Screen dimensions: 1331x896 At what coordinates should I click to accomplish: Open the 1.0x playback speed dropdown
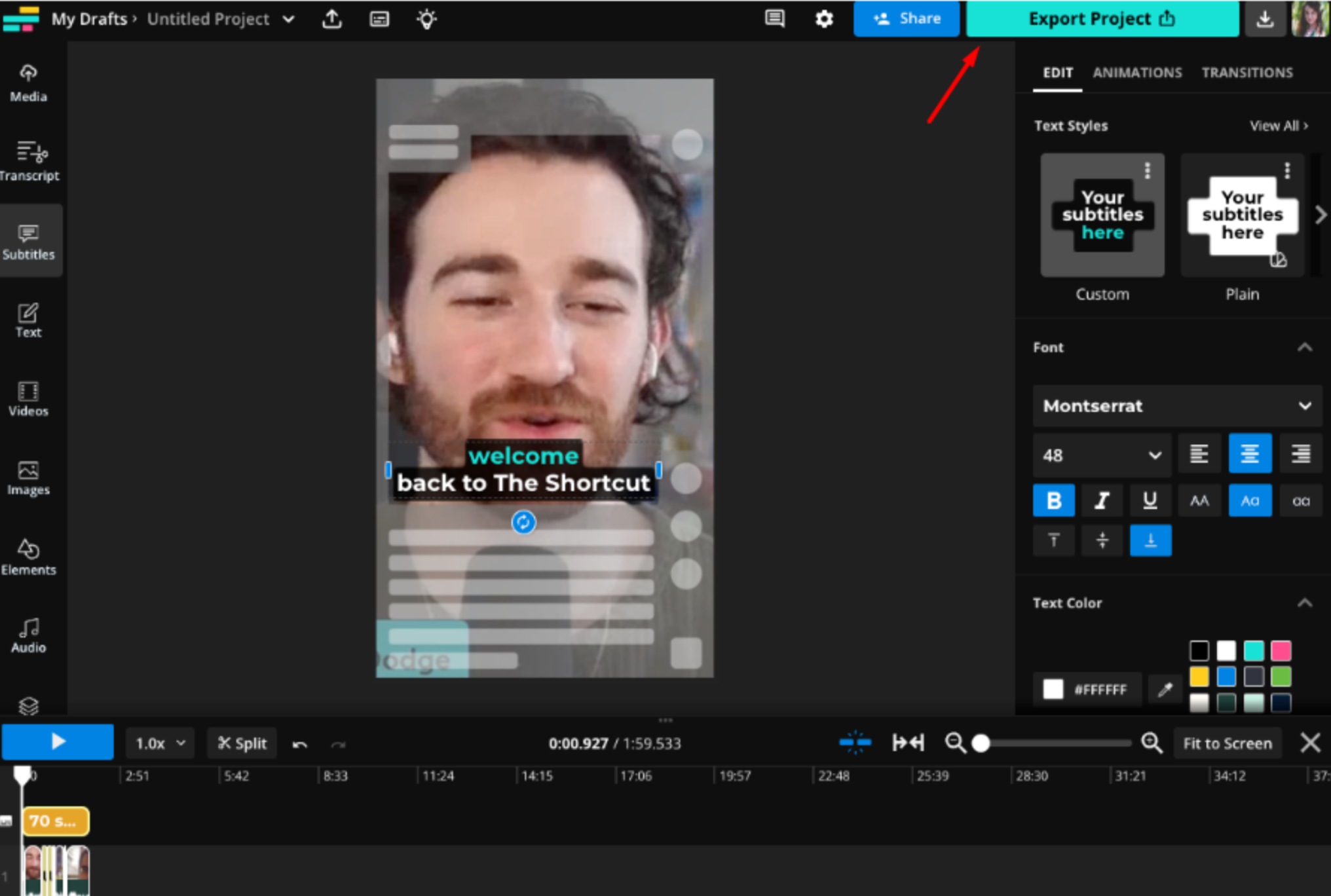pos(159,743)
